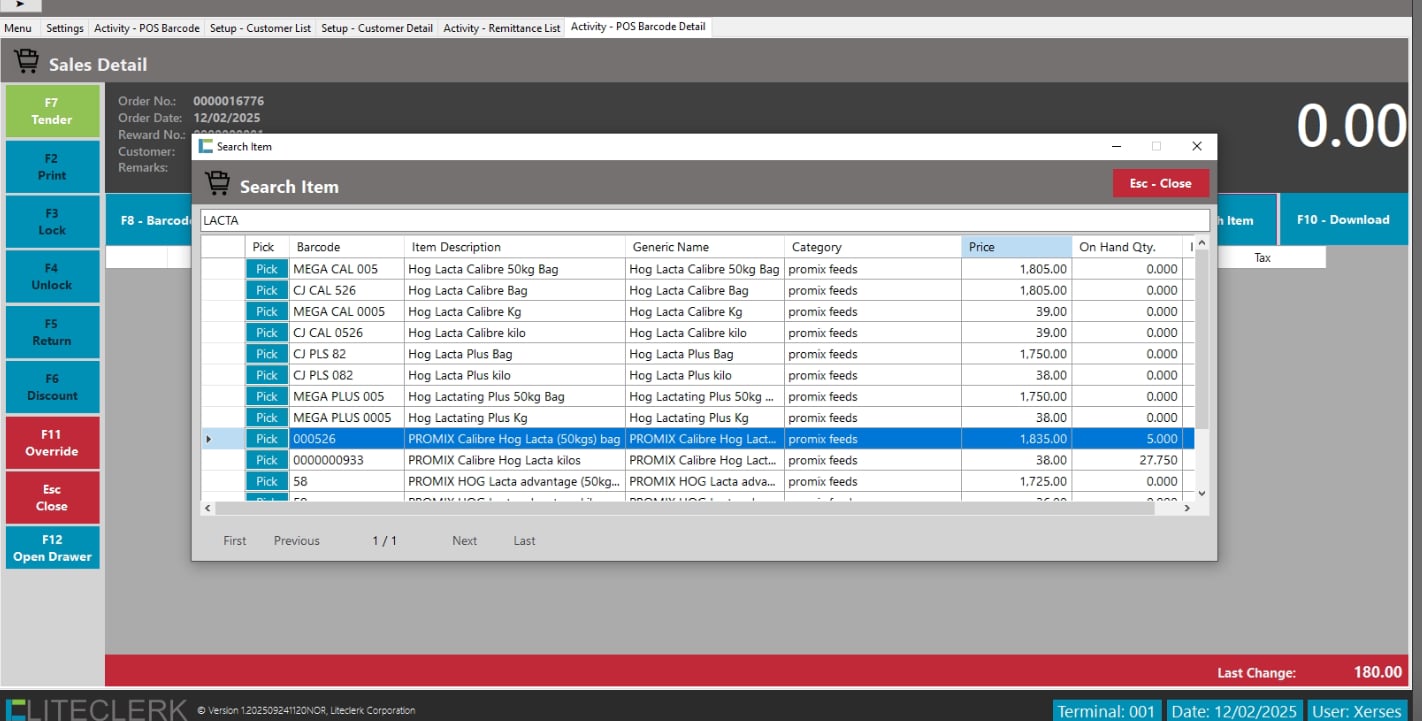Viewport: 1422px width, 721px height.
Task: Select the F6 Discount button
Action: 52,387
